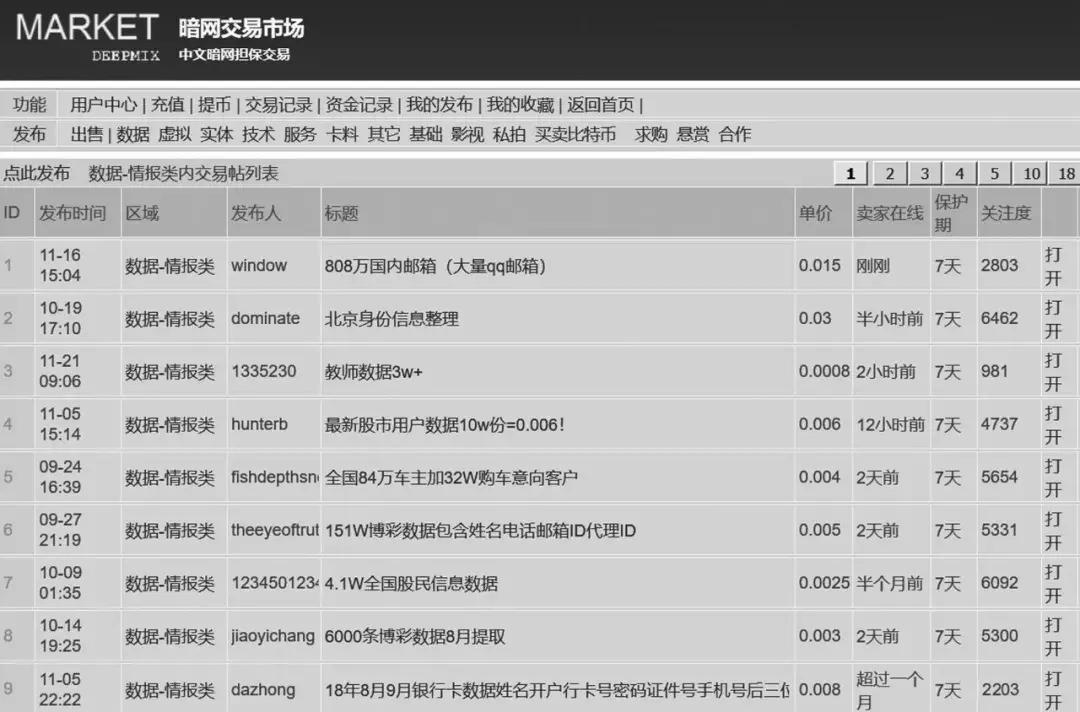The image size is (1080, 712).
Task: Switch to the 虚拟 category
Action: tap(175, 134)
